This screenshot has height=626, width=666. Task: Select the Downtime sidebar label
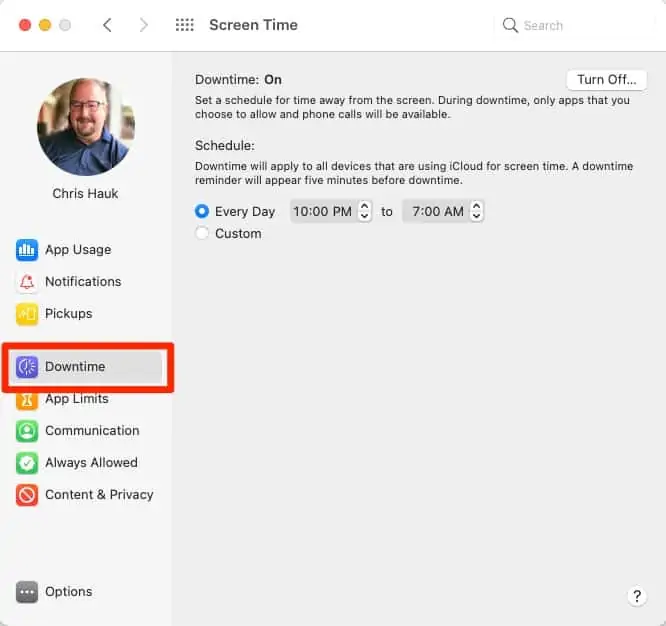click(75, 367)
